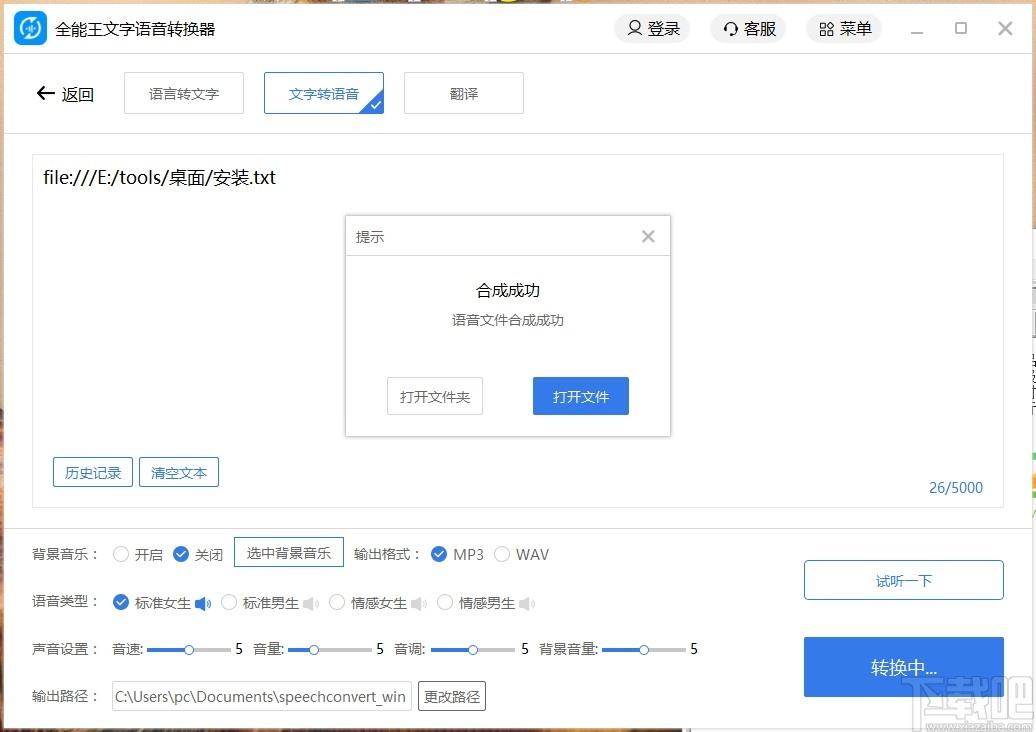Choose WAV output format

tap(502, 554)
